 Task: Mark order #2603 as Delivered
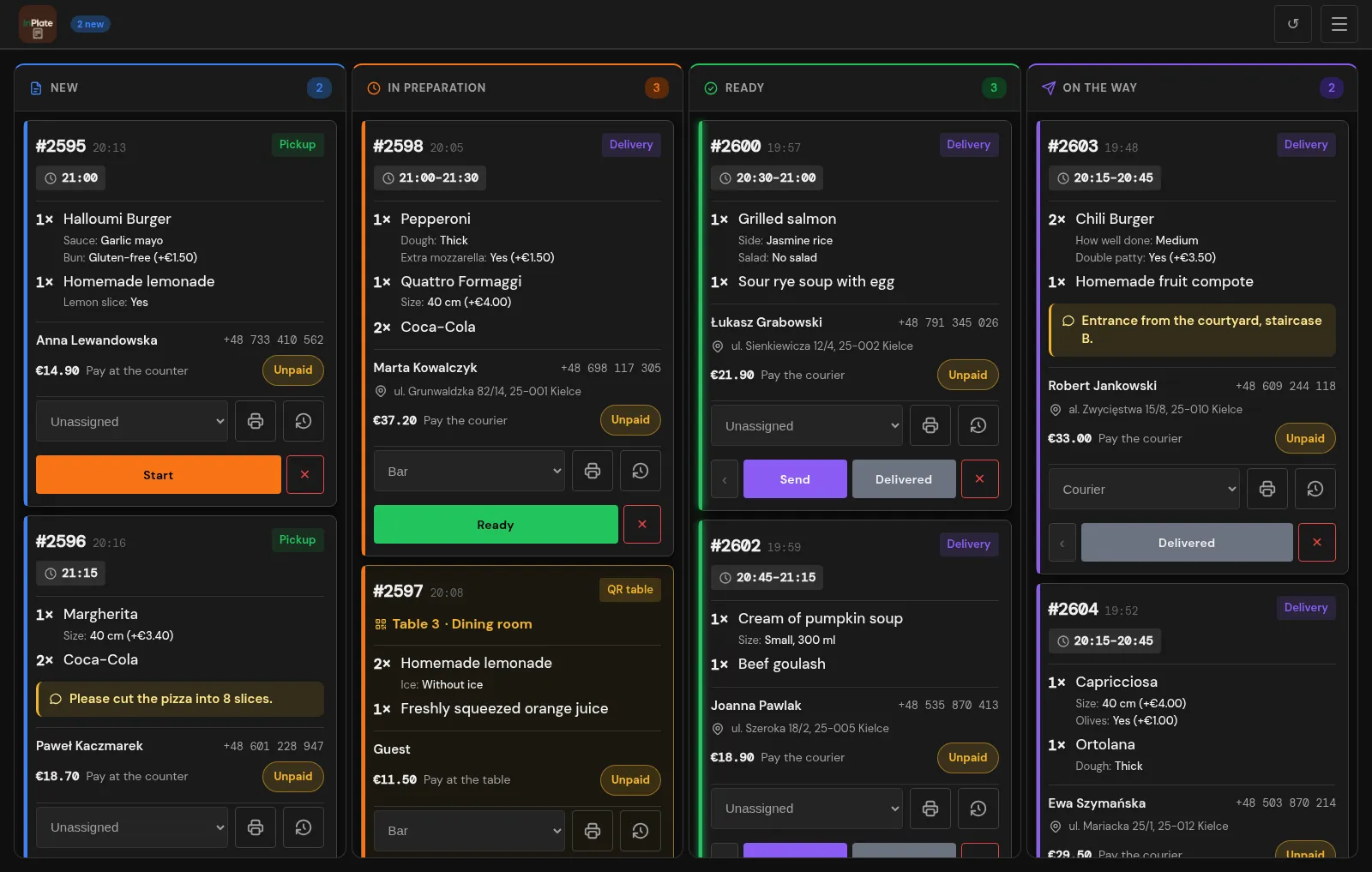1187,542
